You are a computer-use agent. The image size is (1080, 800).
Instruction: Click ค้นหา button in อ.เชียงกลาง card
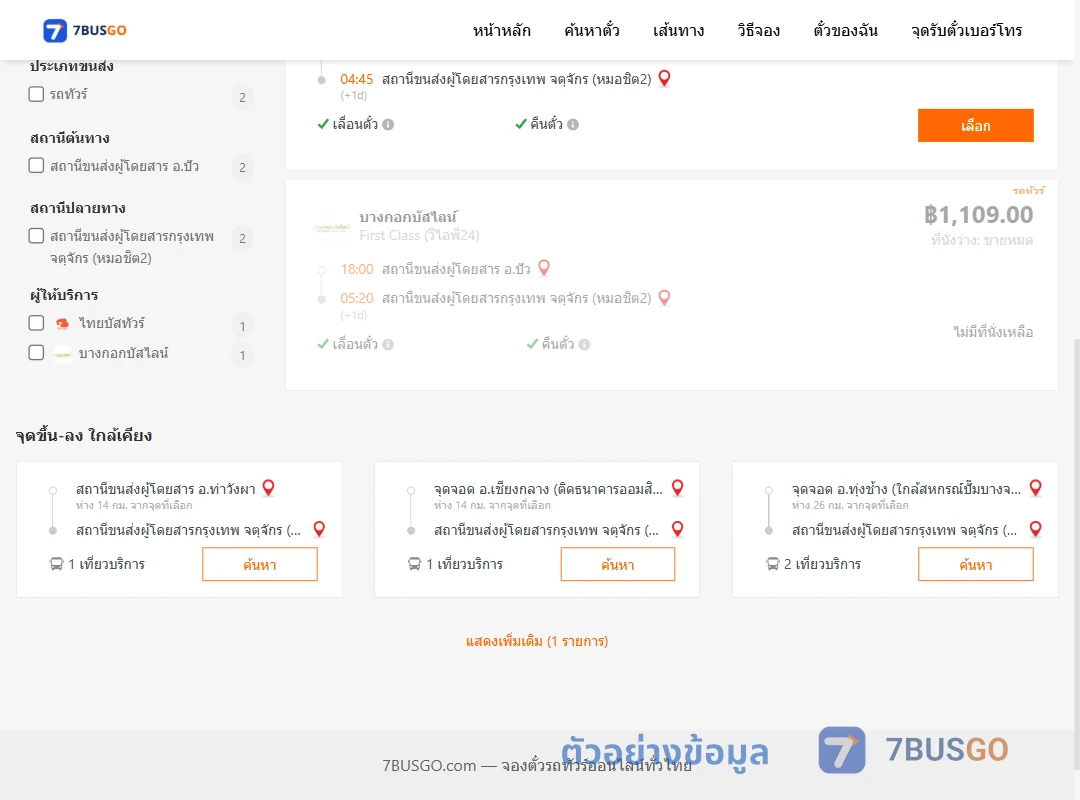coord(618,564)
